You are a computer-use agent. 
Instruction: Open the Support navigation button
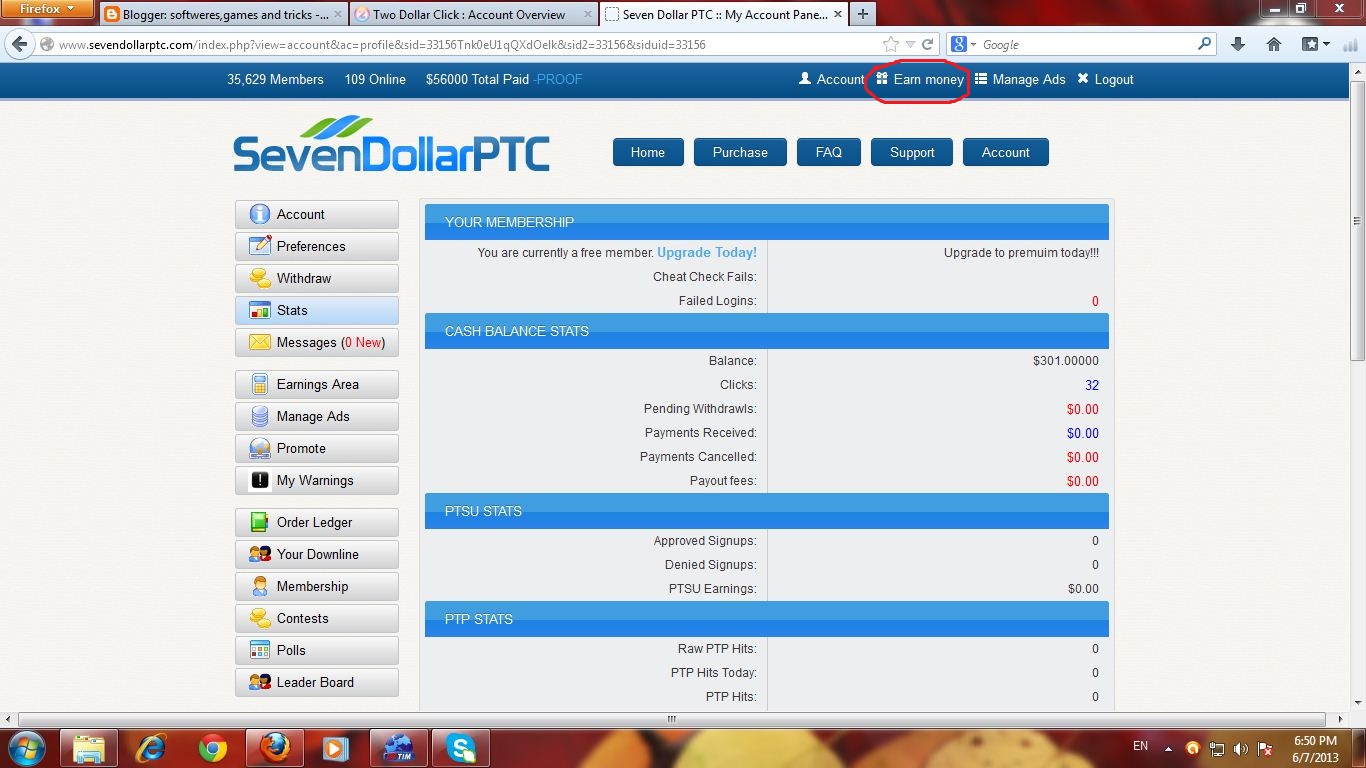[x=912, y=152]
